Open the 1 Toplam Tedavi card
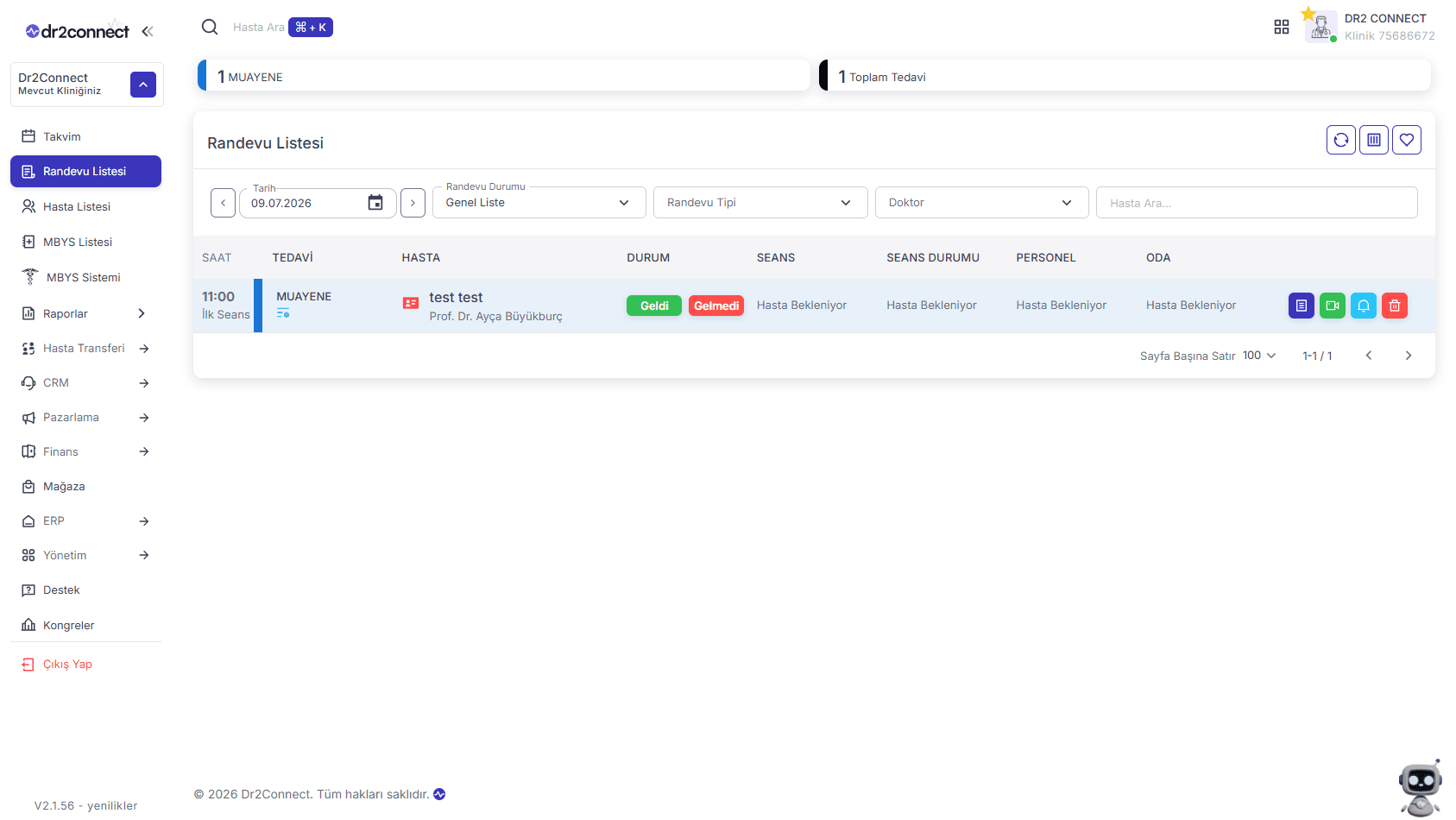 click(1125, 75)
